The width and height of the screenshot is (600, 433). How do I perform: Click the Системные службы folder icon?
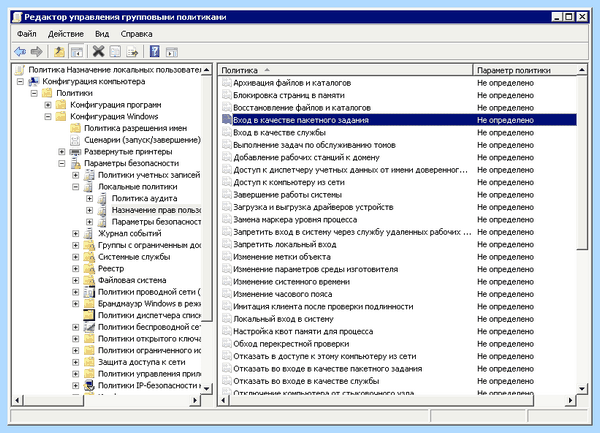(x=89, y=257)
